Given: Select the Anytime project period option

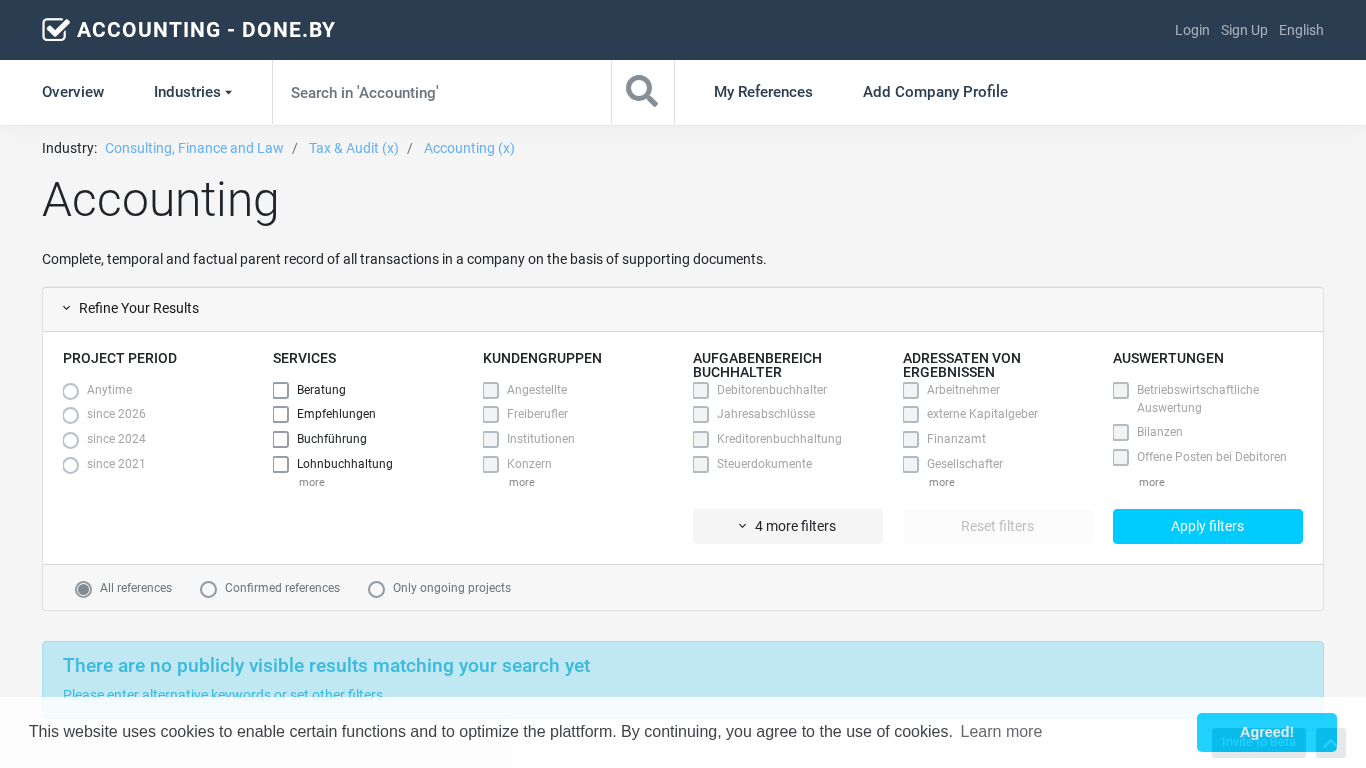Looking at the screenshot, I should 71,391.
